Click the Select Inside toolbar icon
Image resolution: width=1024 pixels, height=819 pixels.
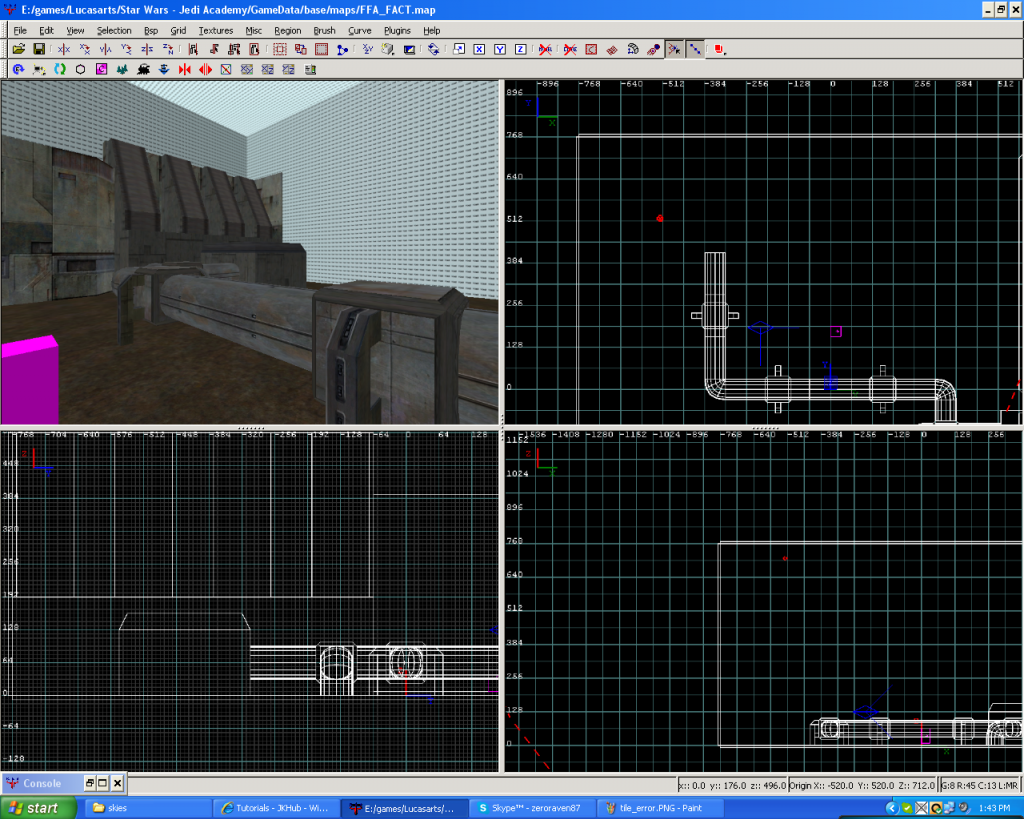pos(255,49)
